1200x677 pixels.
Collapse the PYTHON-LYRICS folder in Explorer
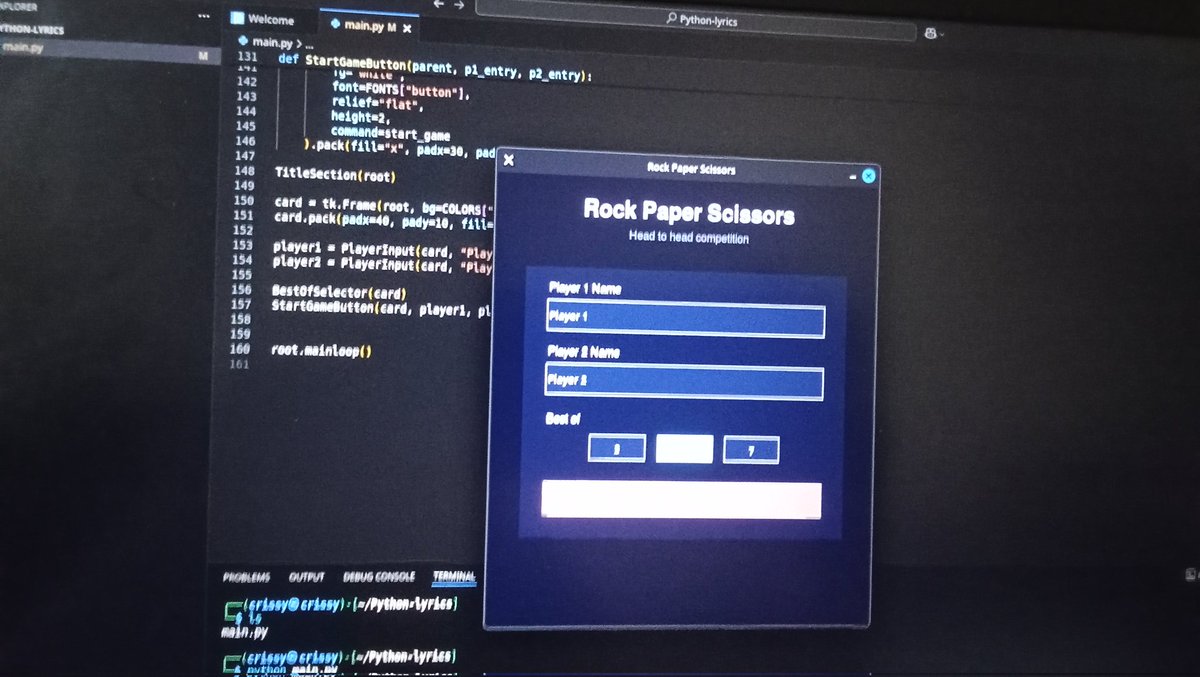pos(33,29)
